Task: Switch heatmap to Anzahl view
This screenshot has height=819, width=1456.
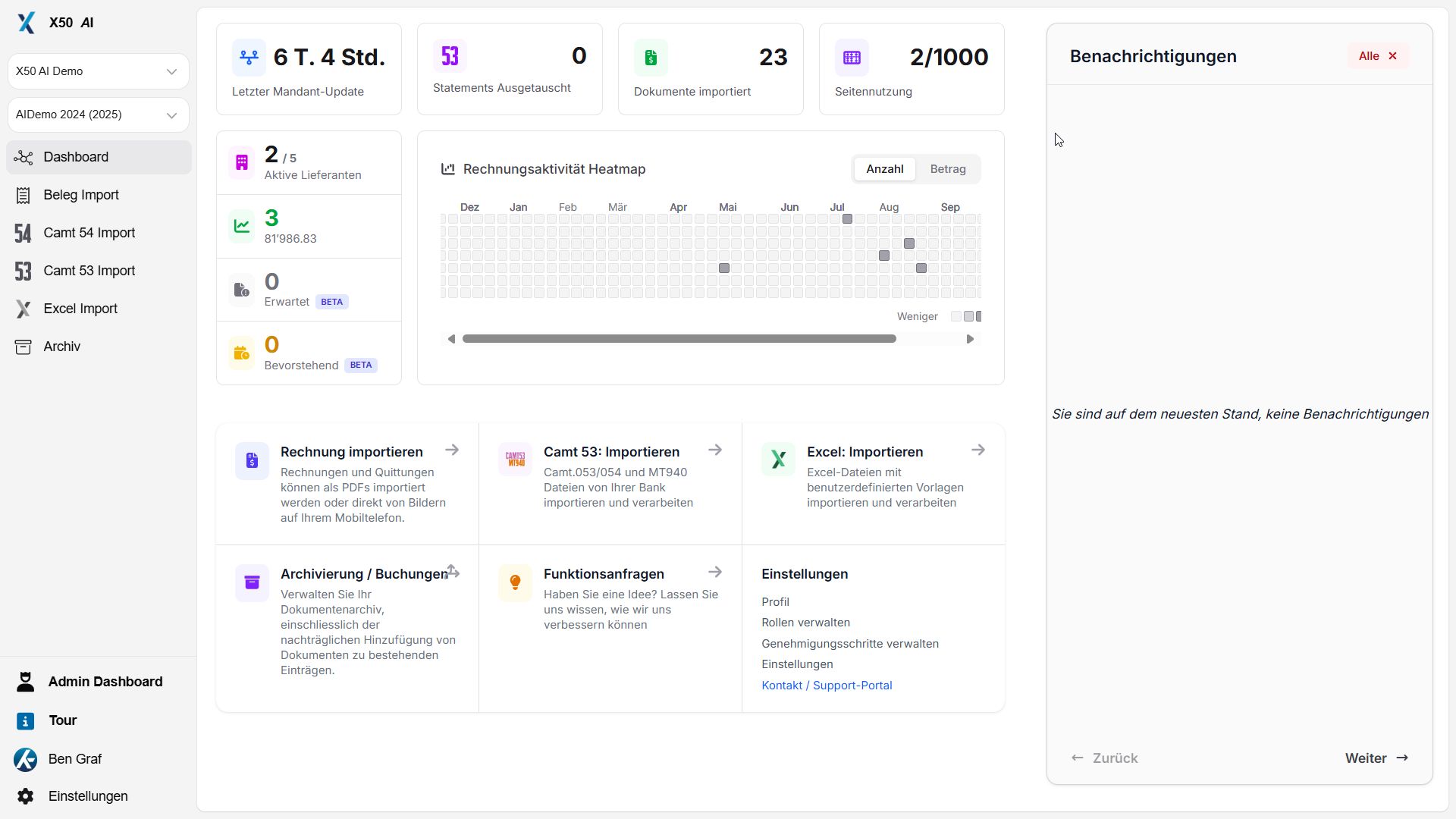Action: point(884,169)
